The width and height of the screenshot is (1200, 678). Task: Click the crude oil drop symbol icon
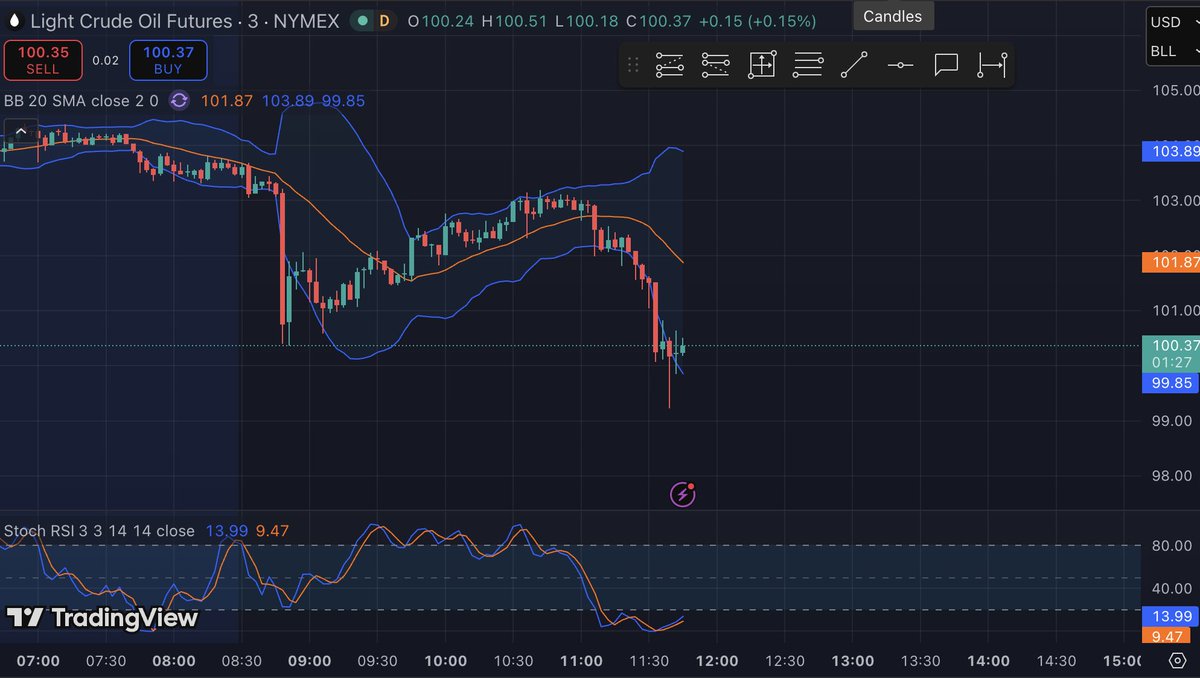tap(12, 21)
